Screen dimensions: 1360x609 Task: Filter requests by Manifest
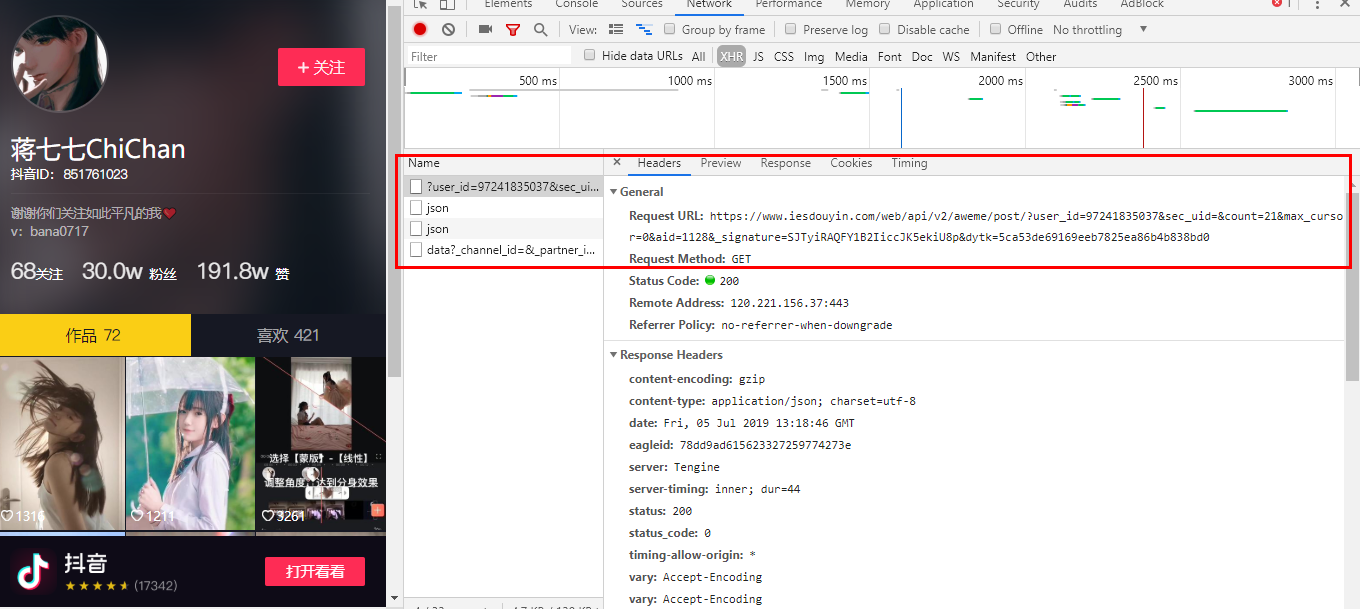993,57
